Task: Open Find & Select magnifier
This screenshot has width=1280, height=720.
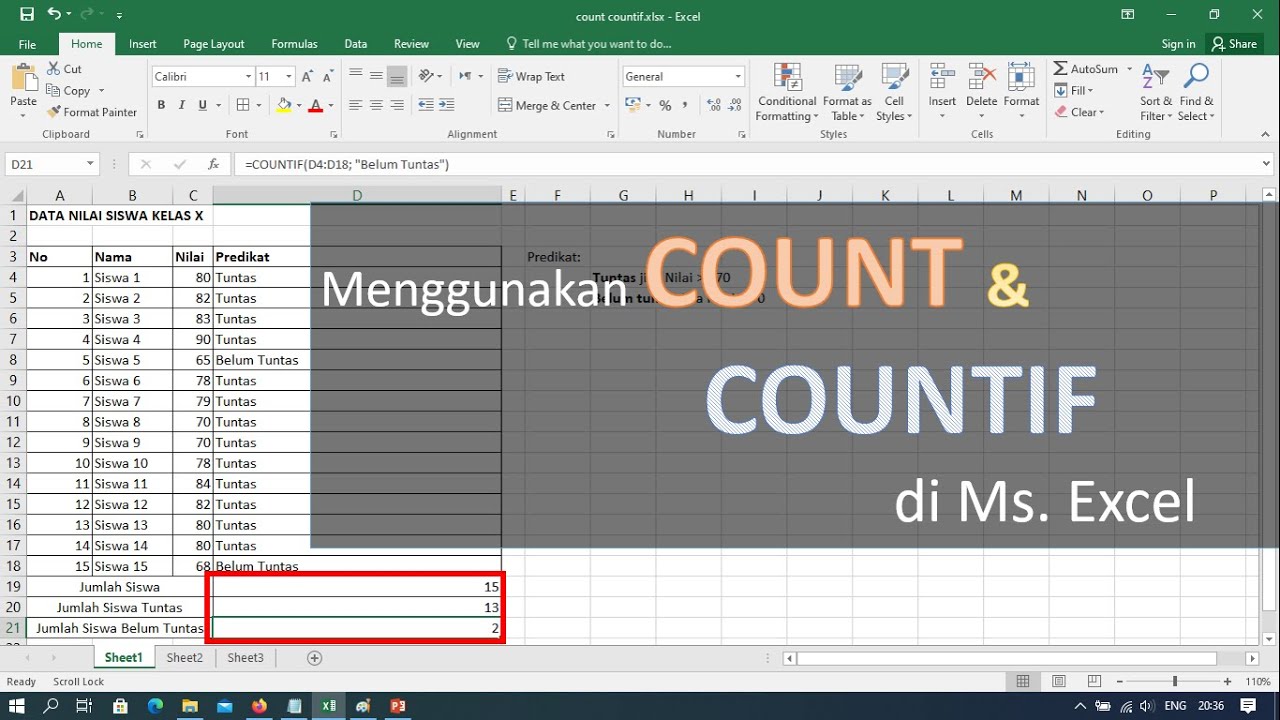Action: 1196,93
